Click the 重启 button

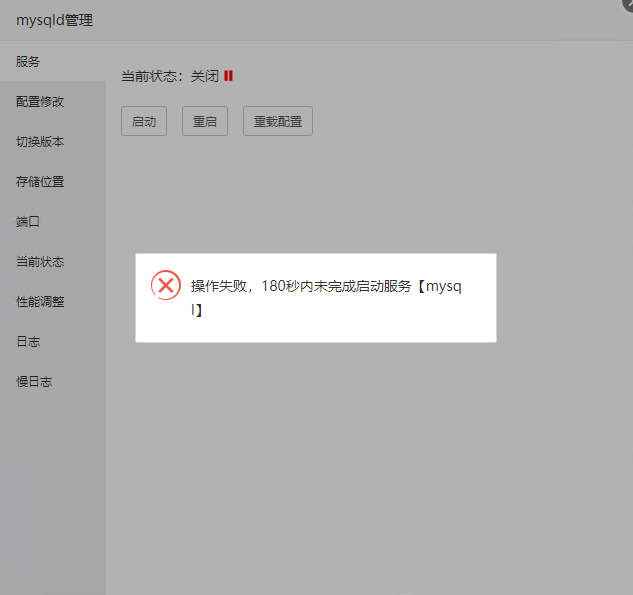point(205,121)
